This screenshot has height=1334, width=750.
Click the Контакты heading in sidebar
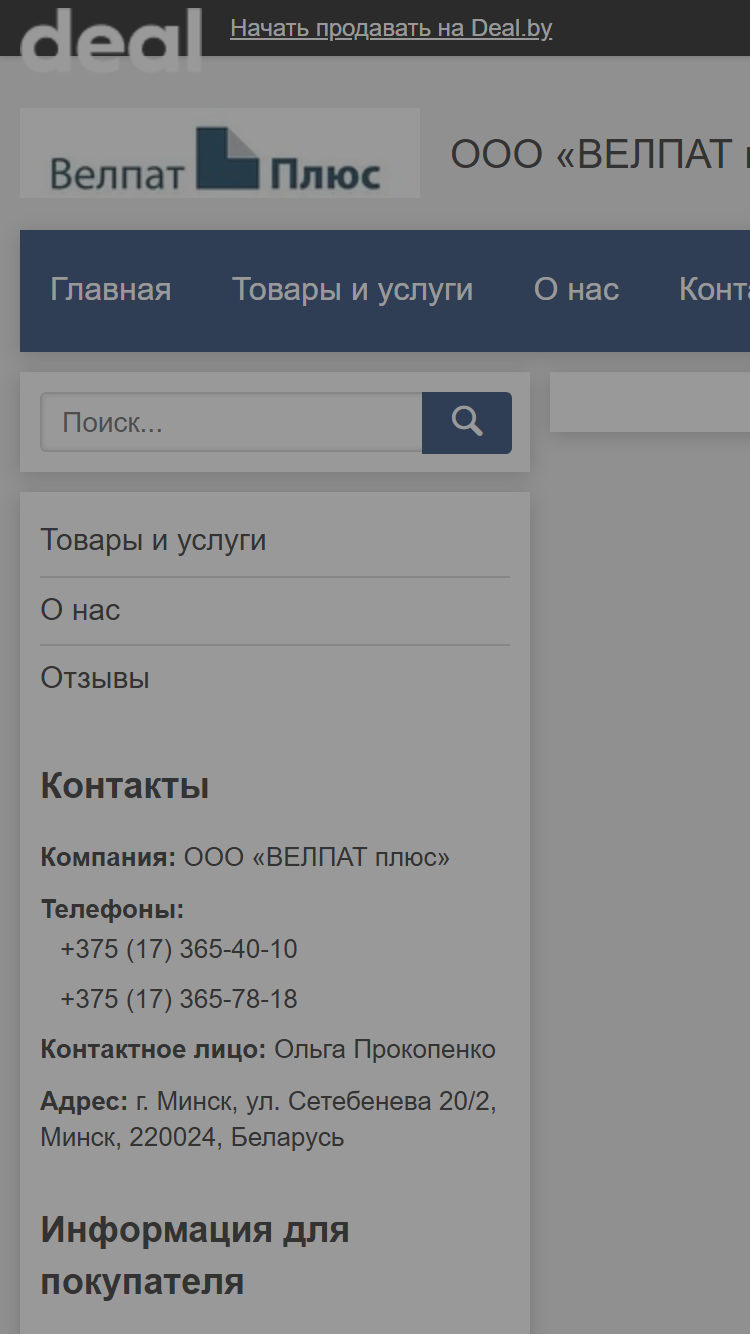point(125,786)
